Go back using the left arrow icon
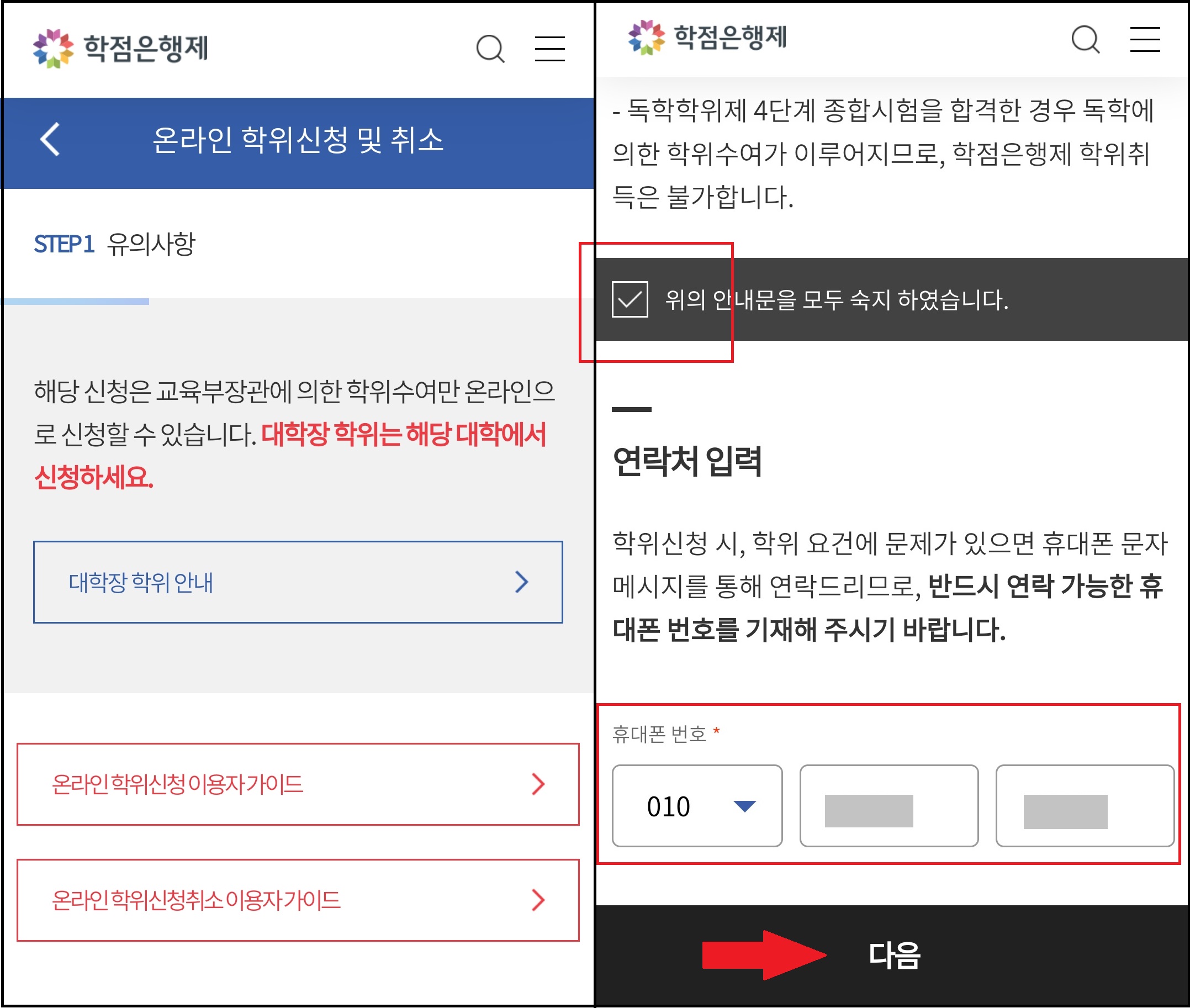1190x1008 pixels. click(x=50, y=139)
